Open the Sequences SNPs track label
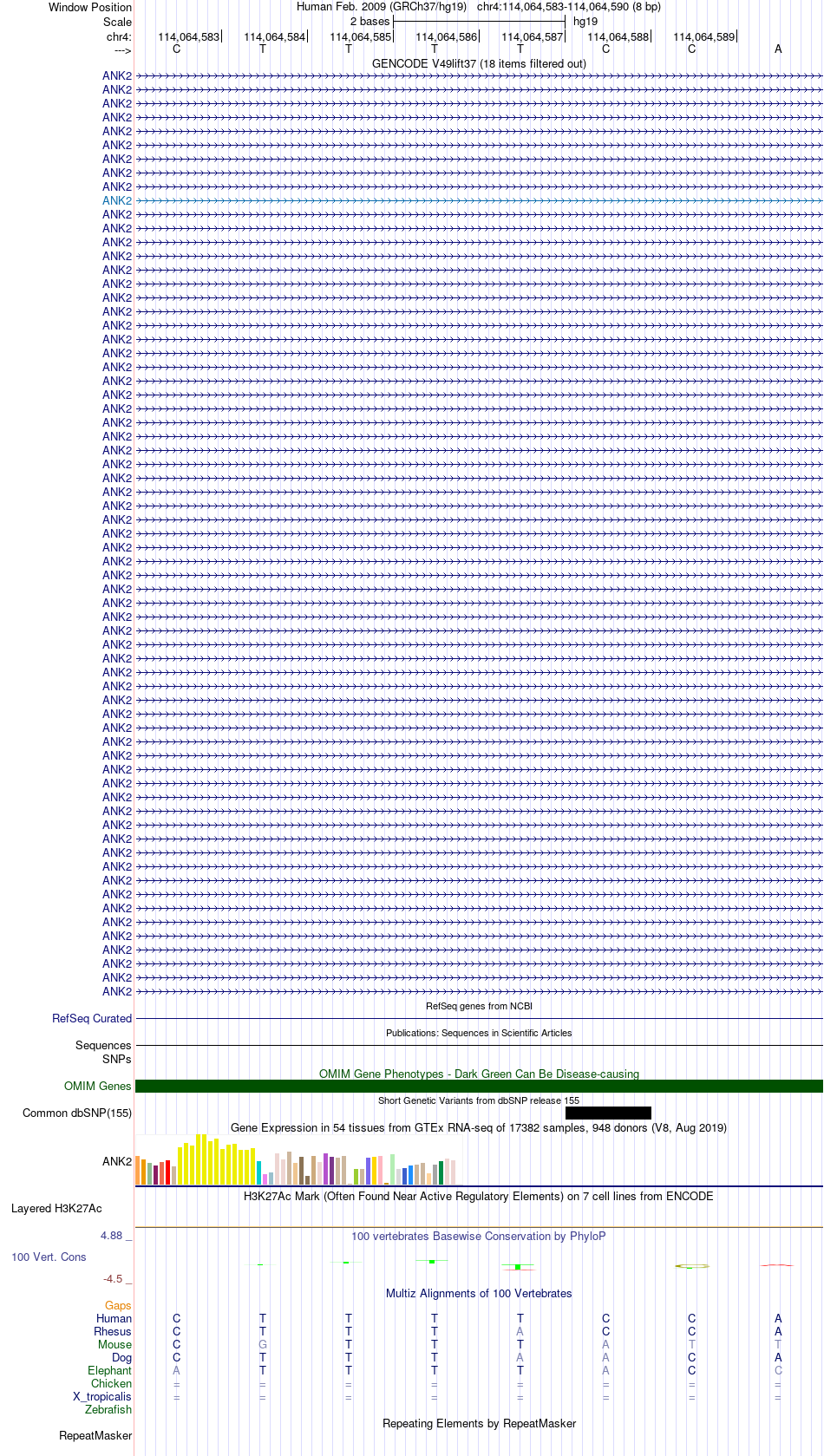824x1456 pixels. pos(103,1052)
